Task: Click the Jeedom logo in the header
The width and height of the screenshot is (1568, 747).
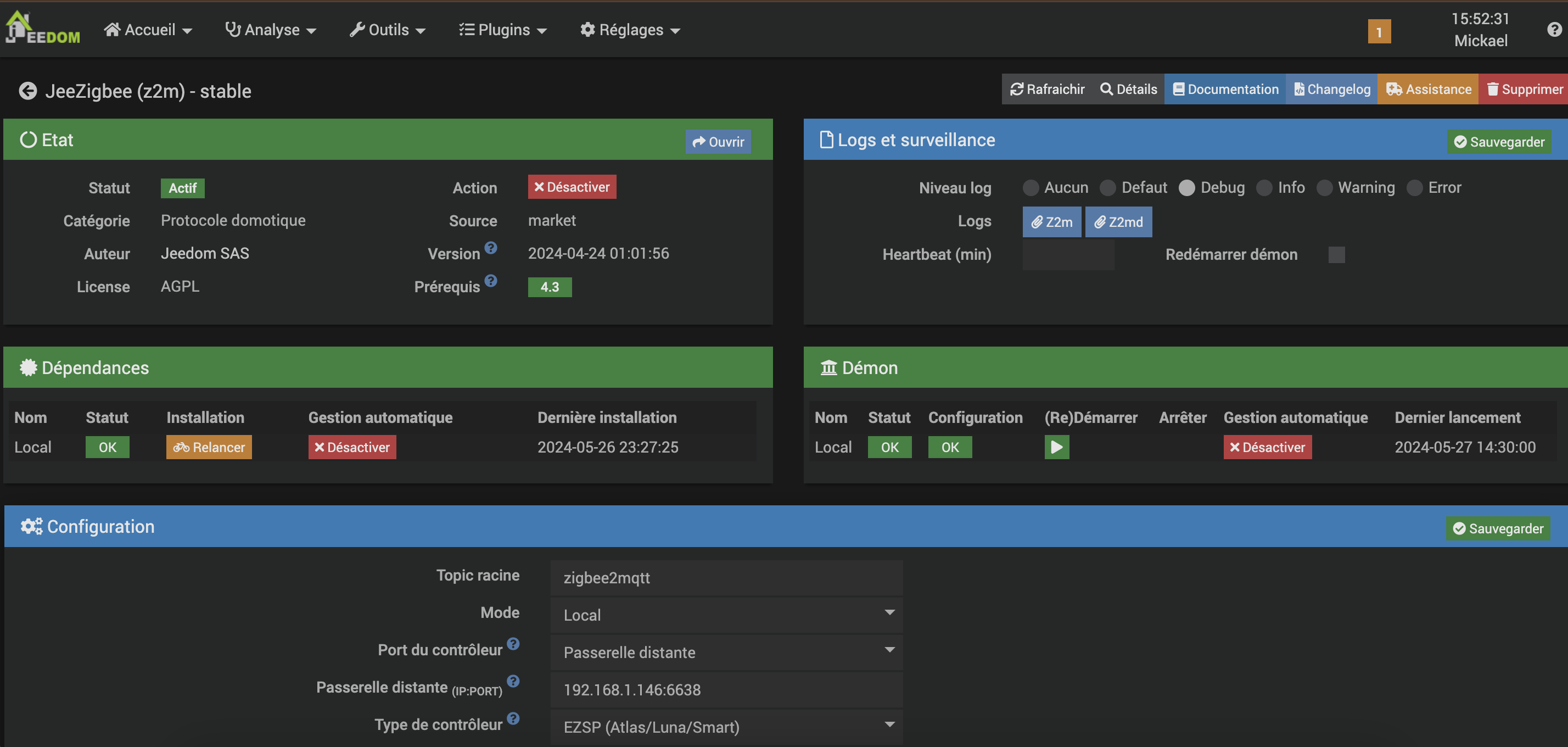Action: (42, 28)
